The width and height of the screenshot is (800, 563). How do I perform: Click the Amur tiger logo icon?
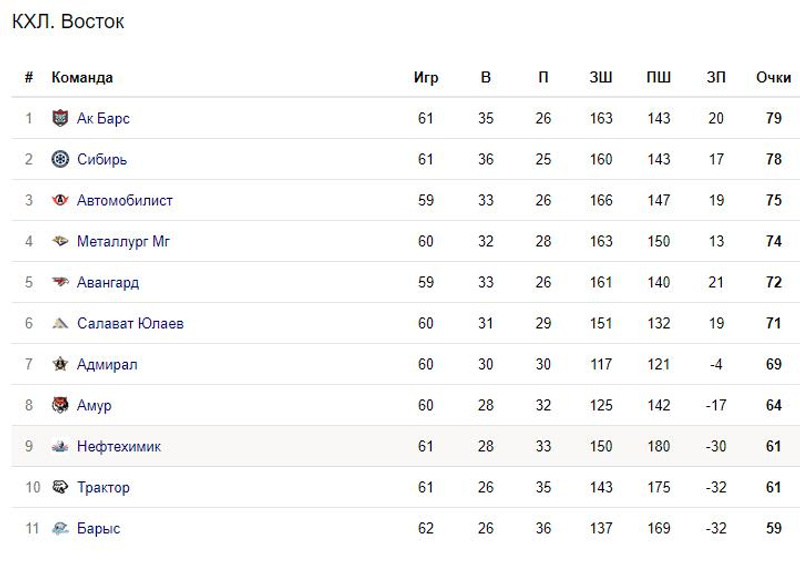[60, 406]
